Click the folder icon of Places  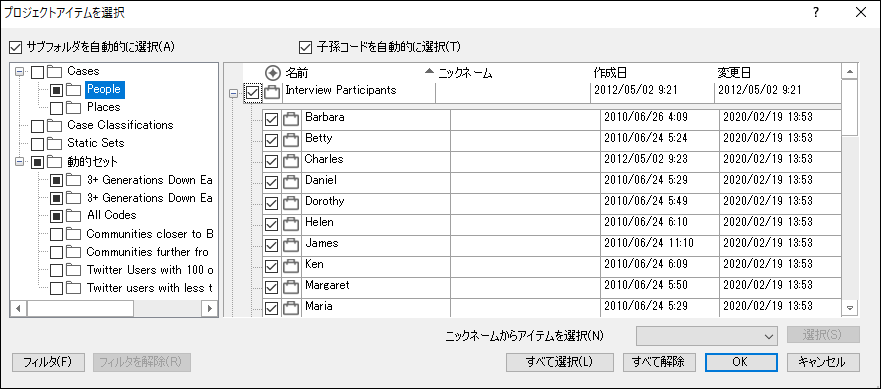tap(73, 107)
